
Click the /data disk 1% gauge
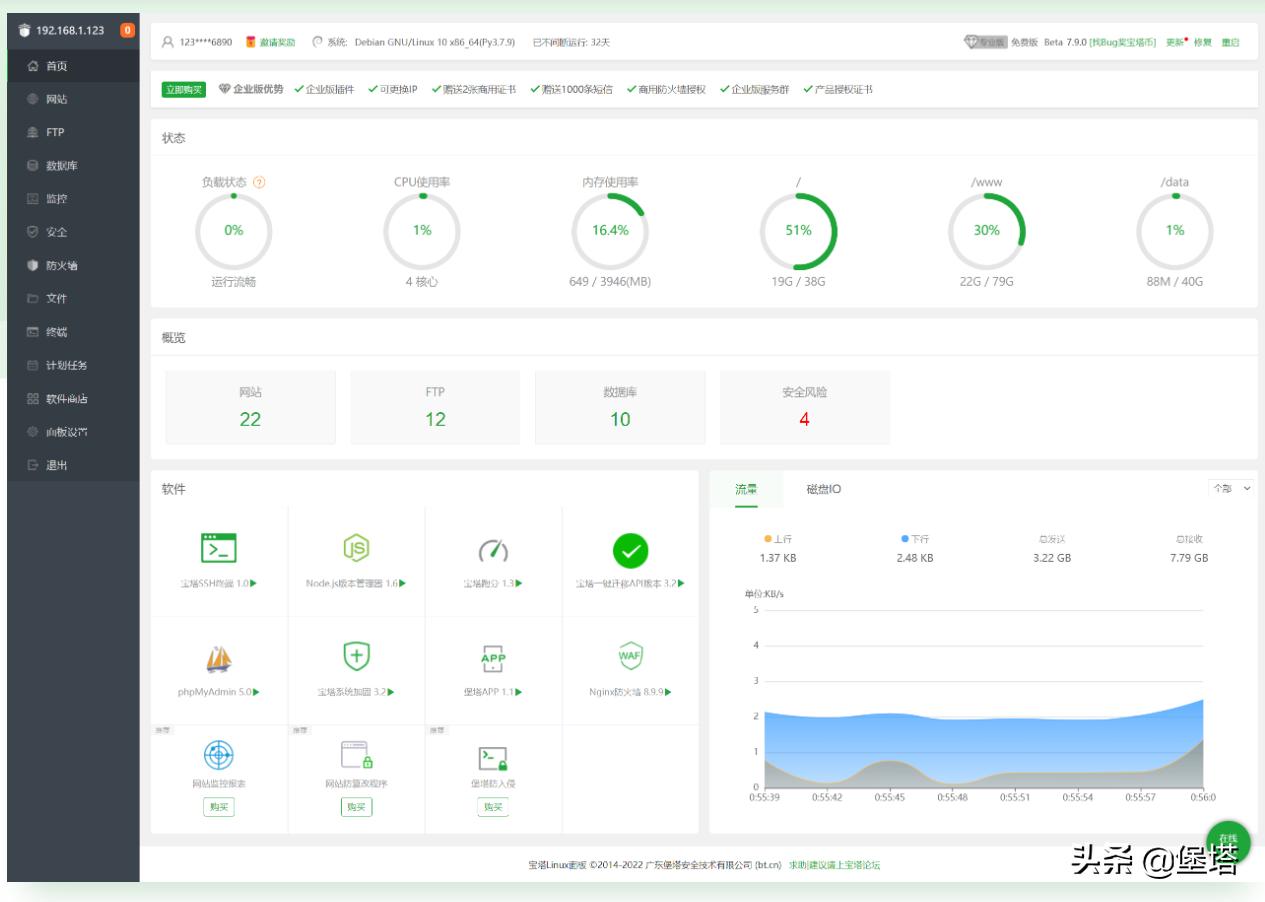(1175, 230)
